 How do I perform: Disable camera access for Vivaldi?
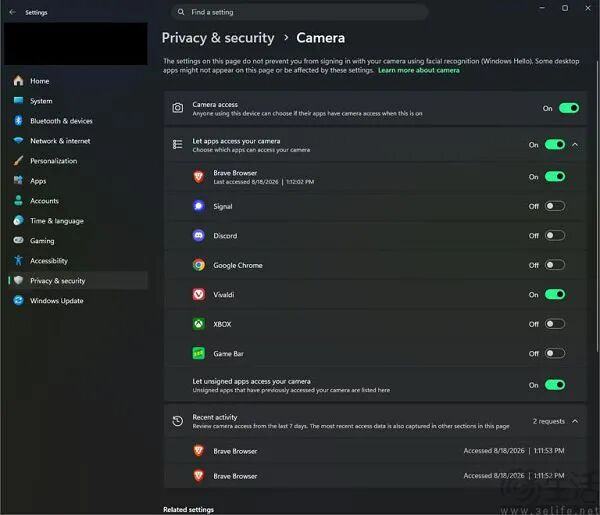(x=555, y=294)
